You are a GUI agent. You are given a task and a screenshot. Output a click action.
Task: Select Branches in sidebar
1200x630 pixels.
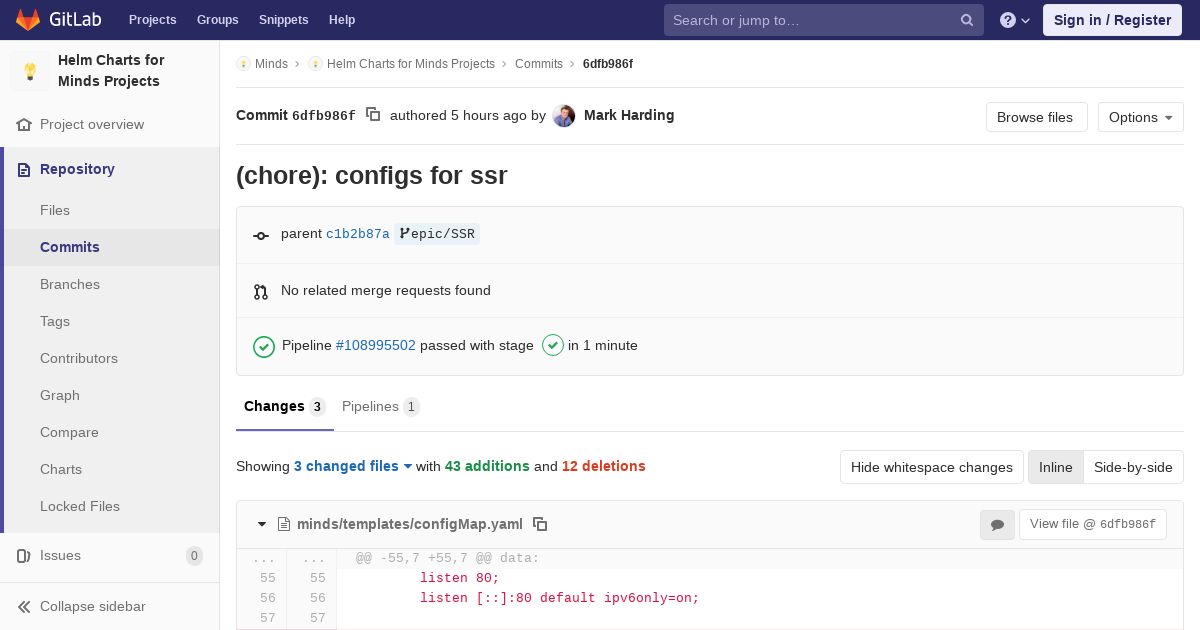70,284
